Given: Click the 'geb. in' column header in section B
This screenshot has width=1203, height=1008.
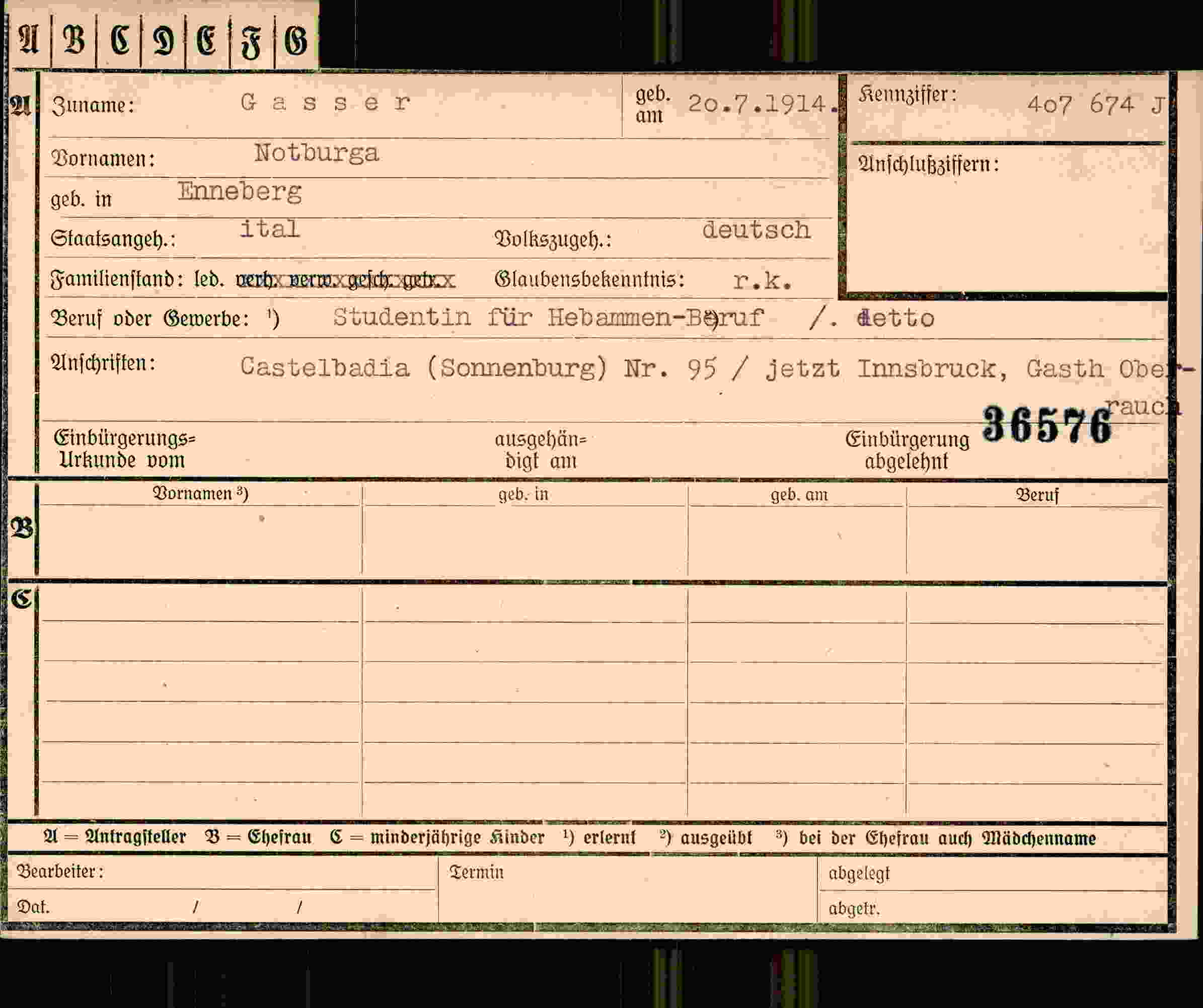Looking at the screenshot, I should [x=523, y=494].
